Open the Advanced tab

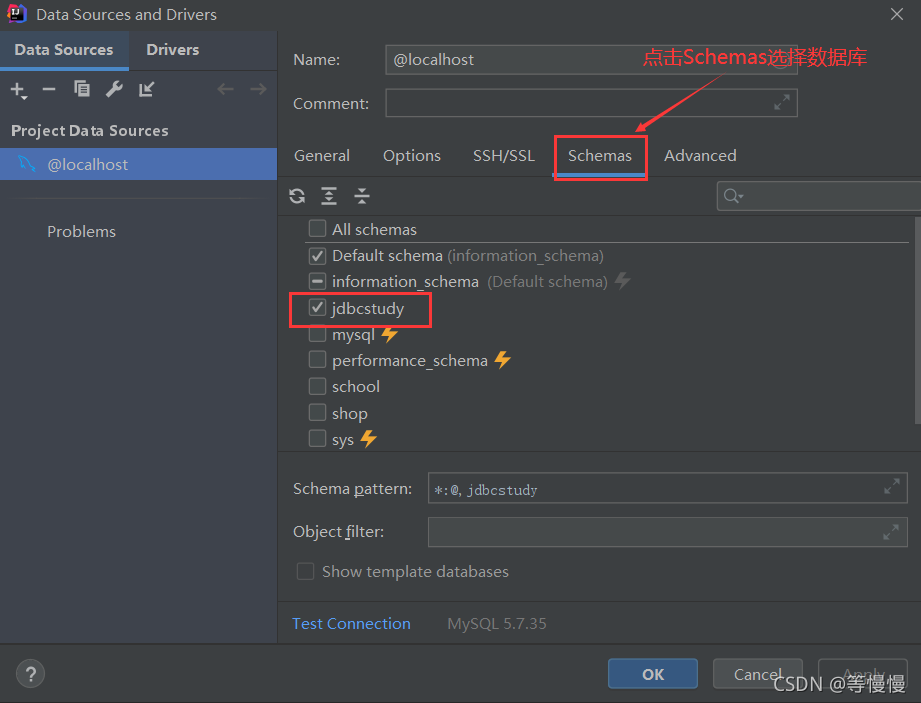700,156
